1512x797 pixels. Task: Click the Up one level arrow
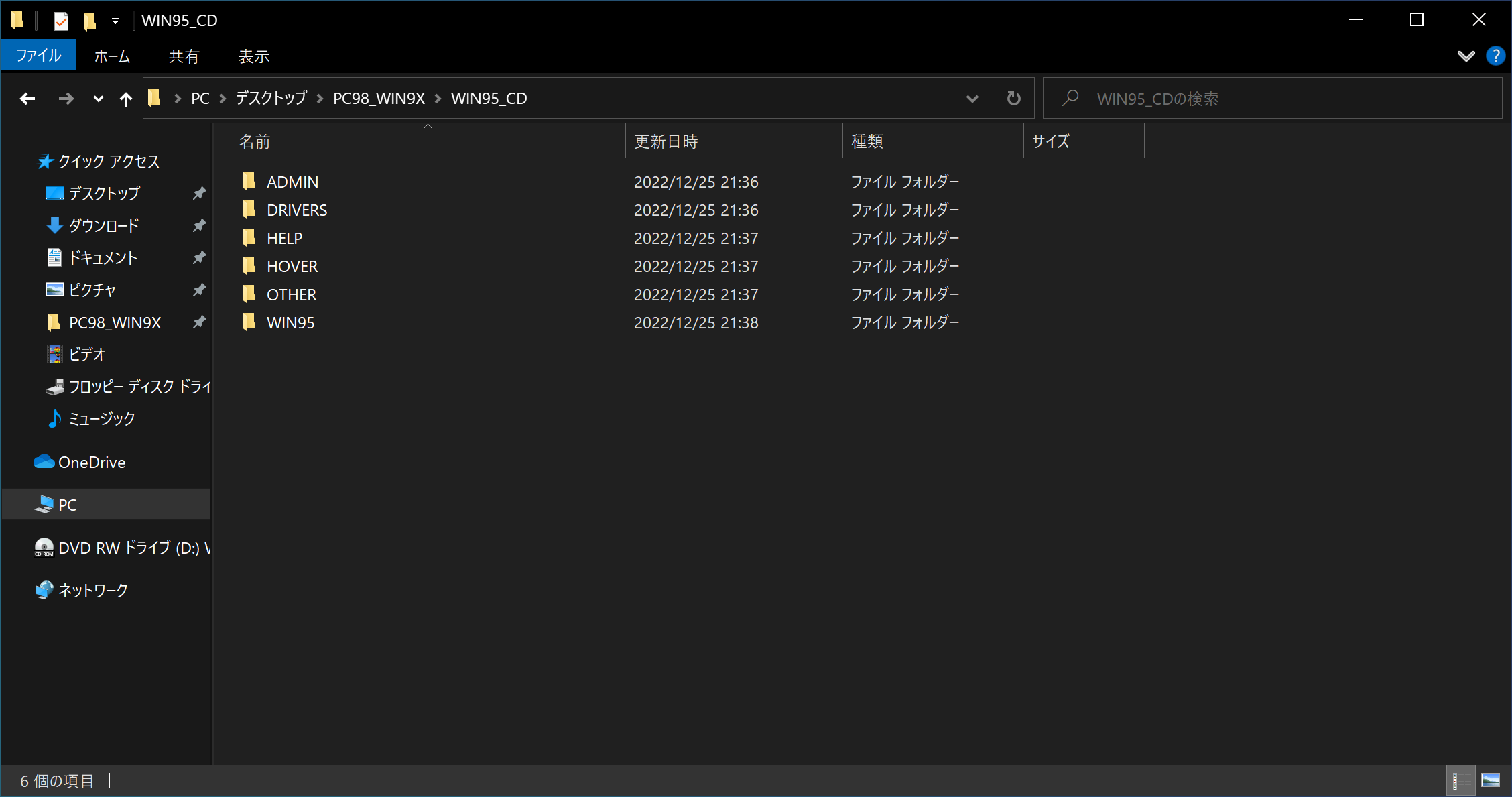[125, 99]
